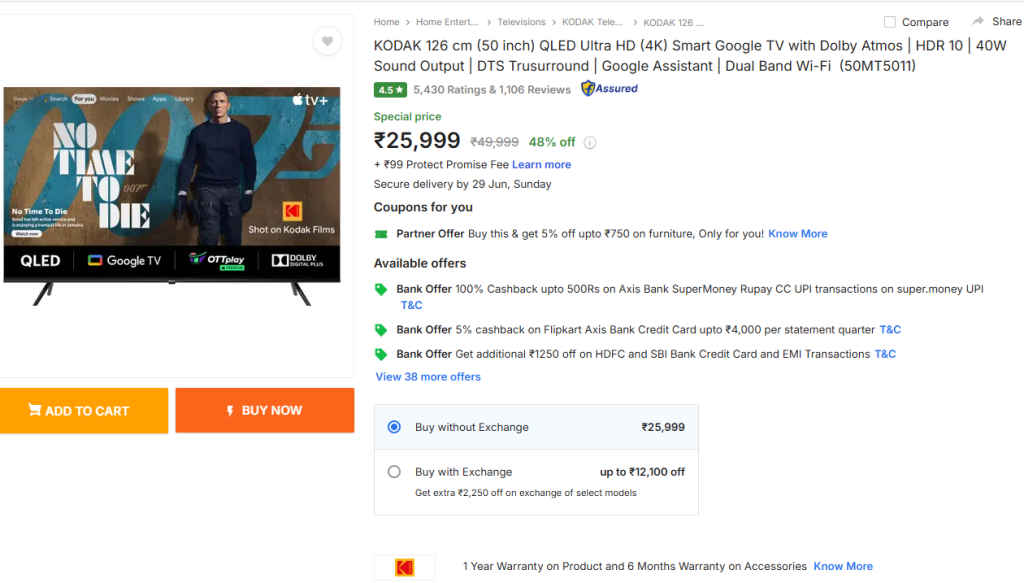Select Buy with Exchange option

pyautogui.click(x=394, y=471)
